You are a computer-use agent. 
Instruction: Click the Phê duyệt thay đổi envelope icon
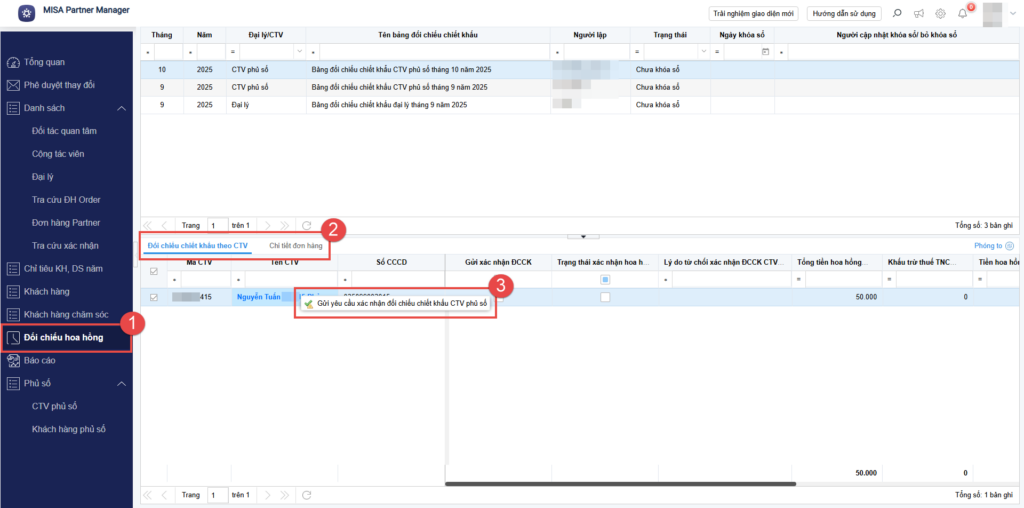[x=12, y=86]
